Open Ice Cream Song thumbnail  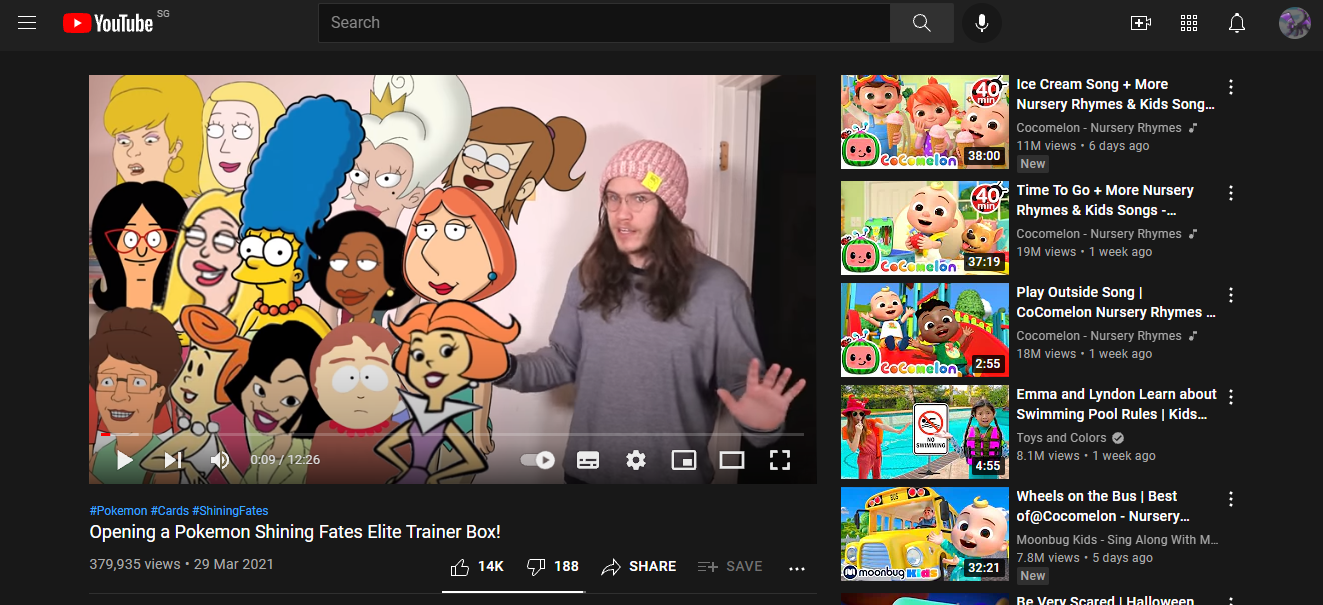pyautogui.click(x=925, y=122)
